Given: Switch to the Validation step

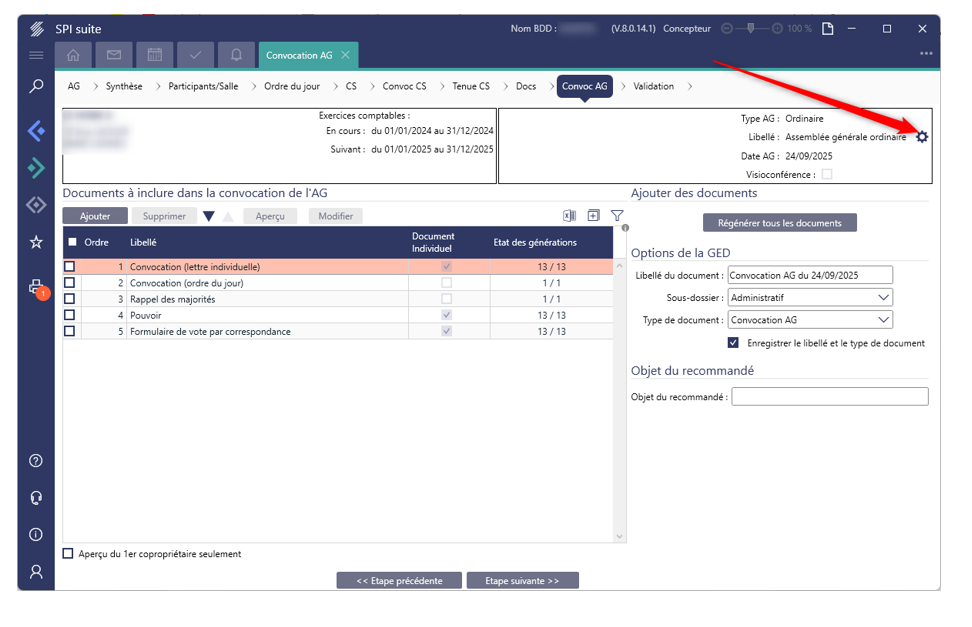Looking at the screenshot, I should (653, 87).
